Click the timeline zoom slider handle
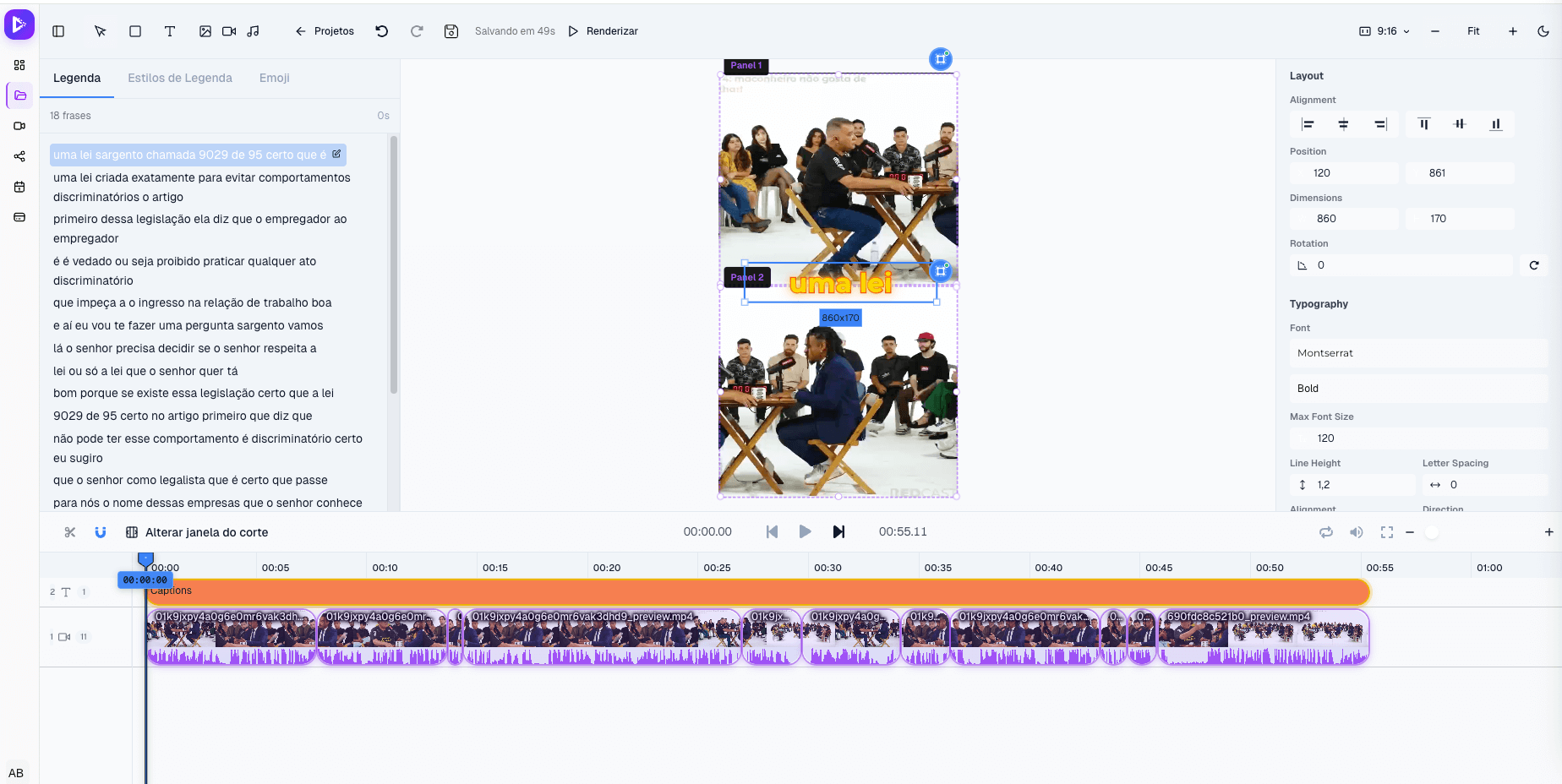The height and width of the screenshot is (784, 1562). 1432,532
